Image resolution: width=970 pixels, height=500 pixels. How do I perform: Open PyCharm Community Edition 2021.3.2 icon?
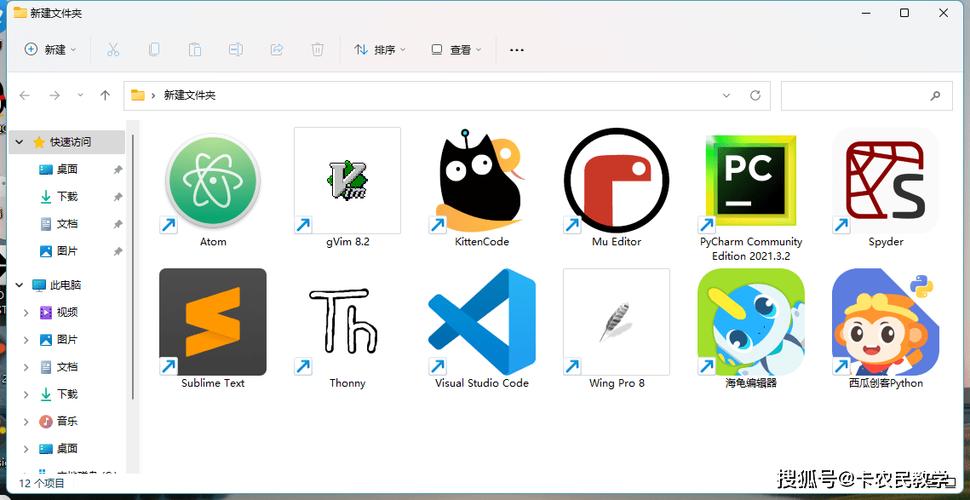pyautogui.click(x=751, y=181)
